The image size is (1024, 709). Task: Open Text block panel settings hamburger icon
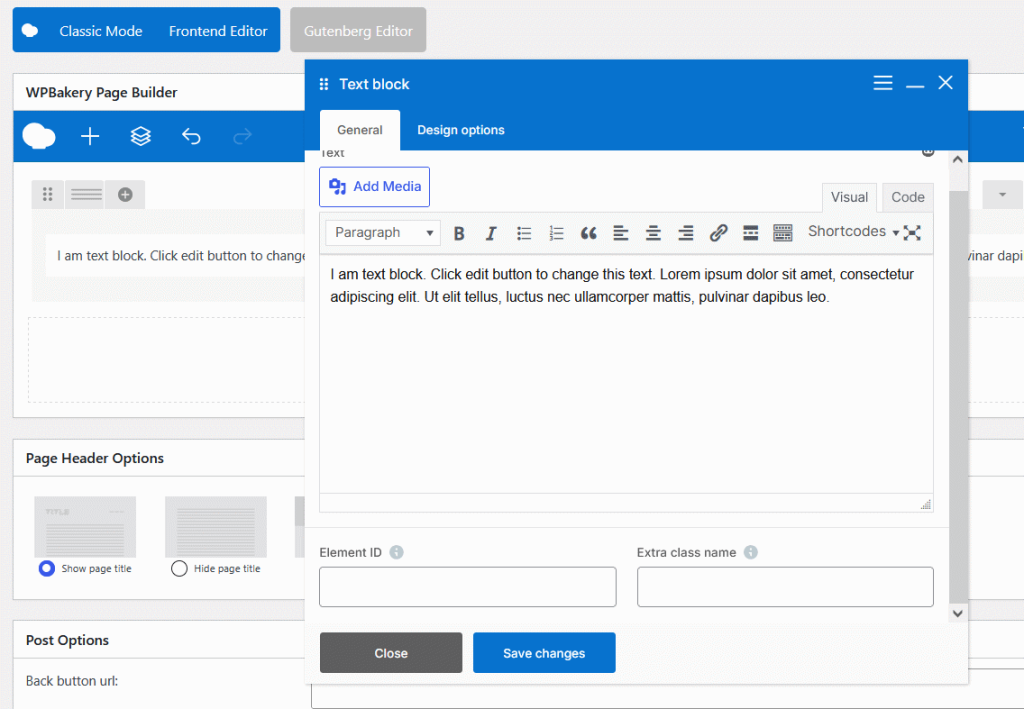[883, 83]
